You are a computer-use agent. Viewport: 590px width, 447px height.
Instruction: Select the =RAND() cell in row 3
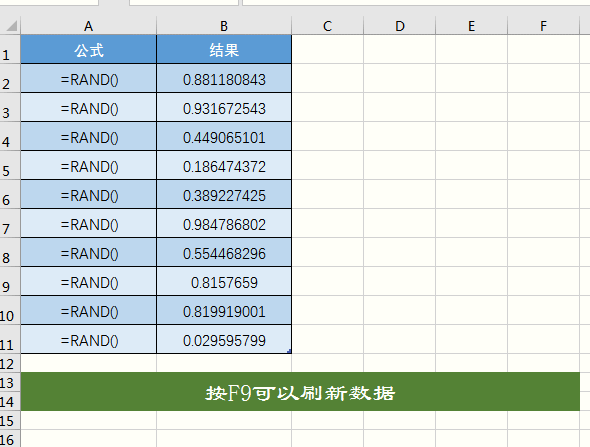[x=88, y=107]
